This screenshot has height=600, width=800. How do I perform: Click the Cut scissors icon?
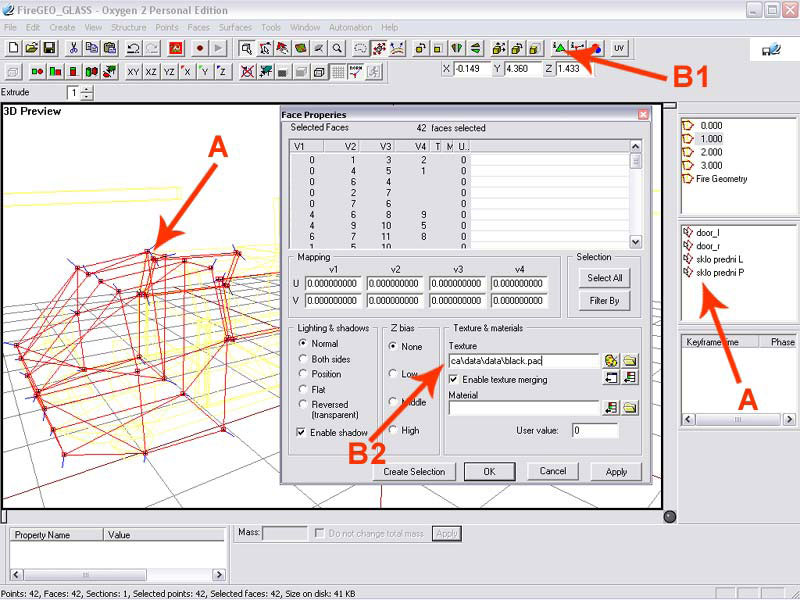[x=71, y=48]
